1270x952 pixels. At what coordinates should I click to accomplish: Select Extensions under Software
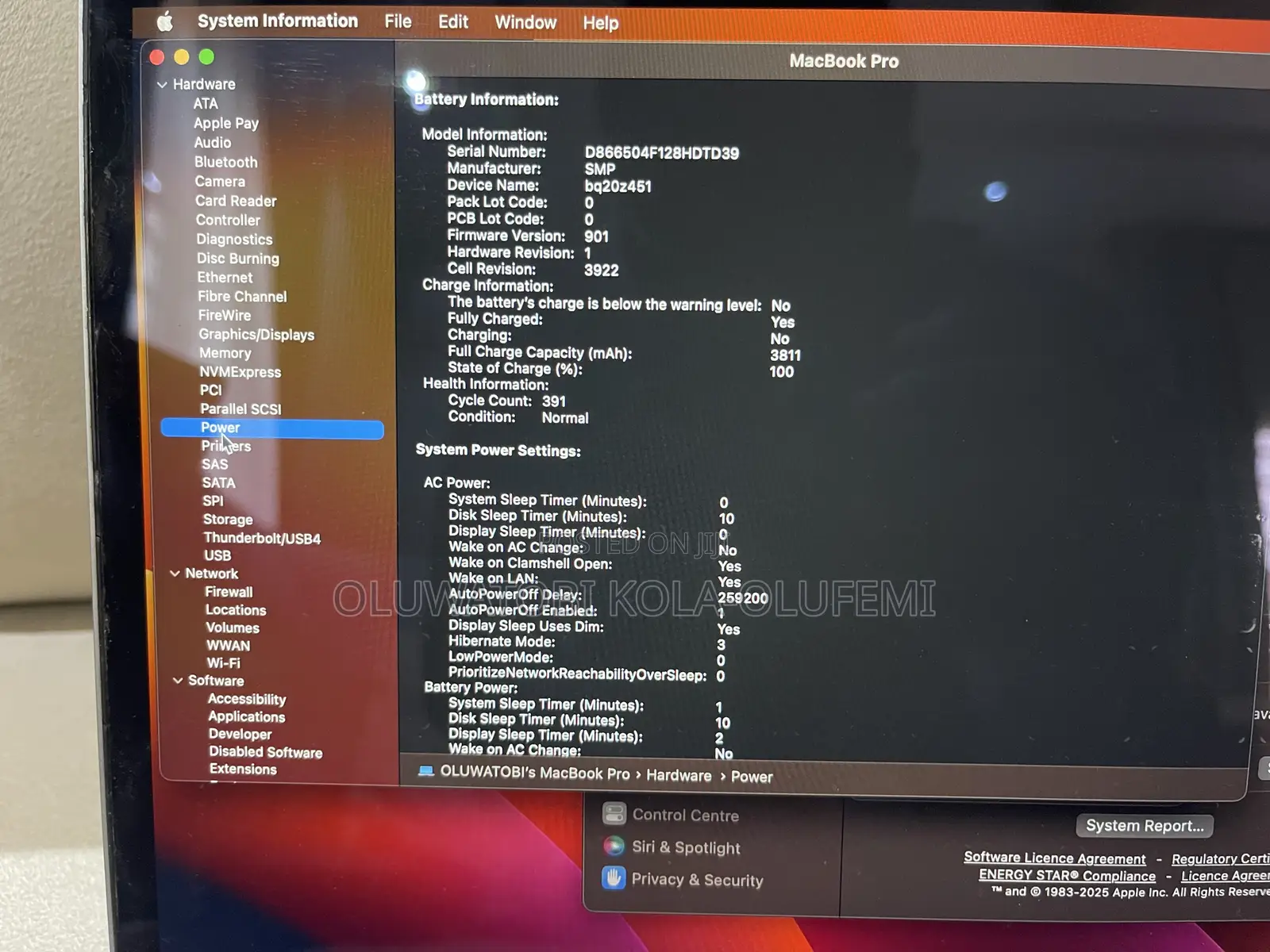tap(243, 770)
